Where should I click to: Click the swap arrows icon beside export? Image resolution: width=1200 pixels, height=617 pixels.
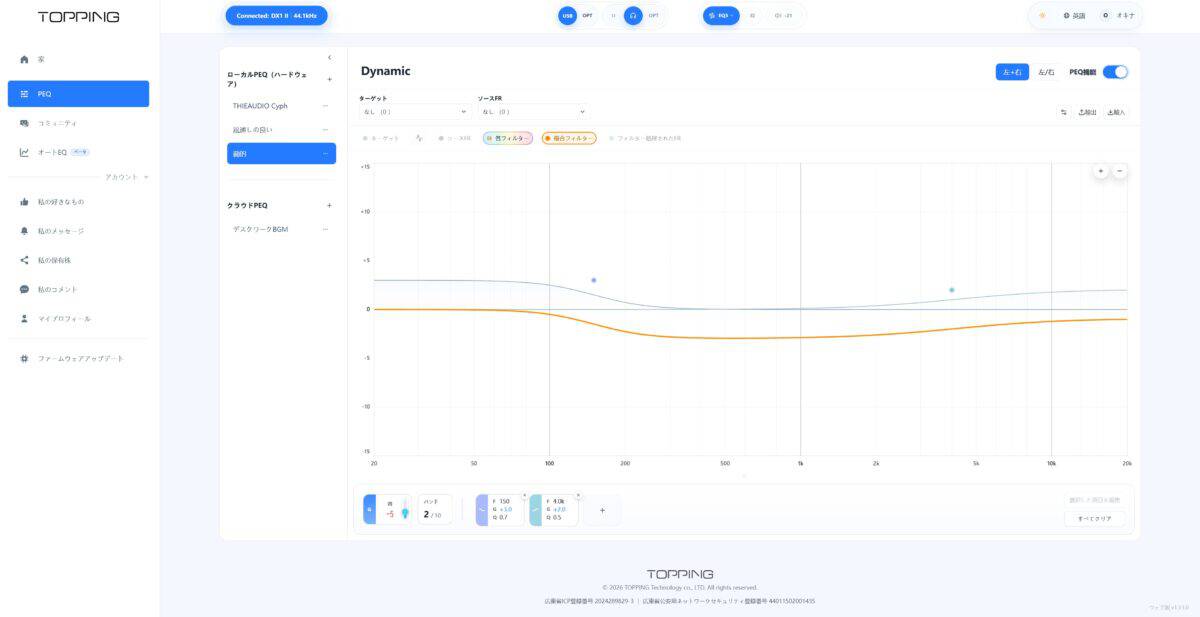pos(1063,112)
